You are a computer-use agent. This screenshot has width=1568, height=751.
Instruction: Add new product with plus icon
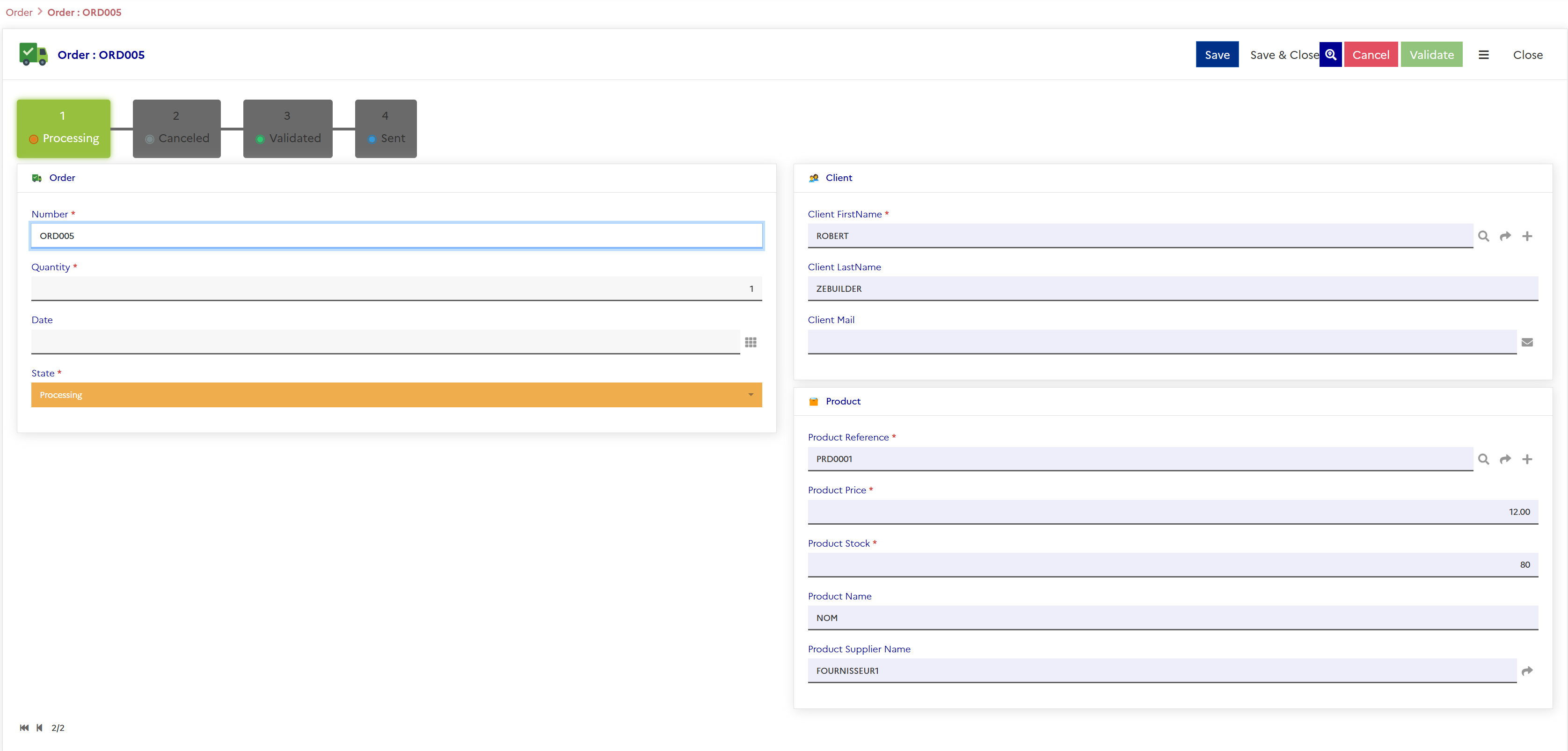pyautogui.click(x=1527, y=459)
